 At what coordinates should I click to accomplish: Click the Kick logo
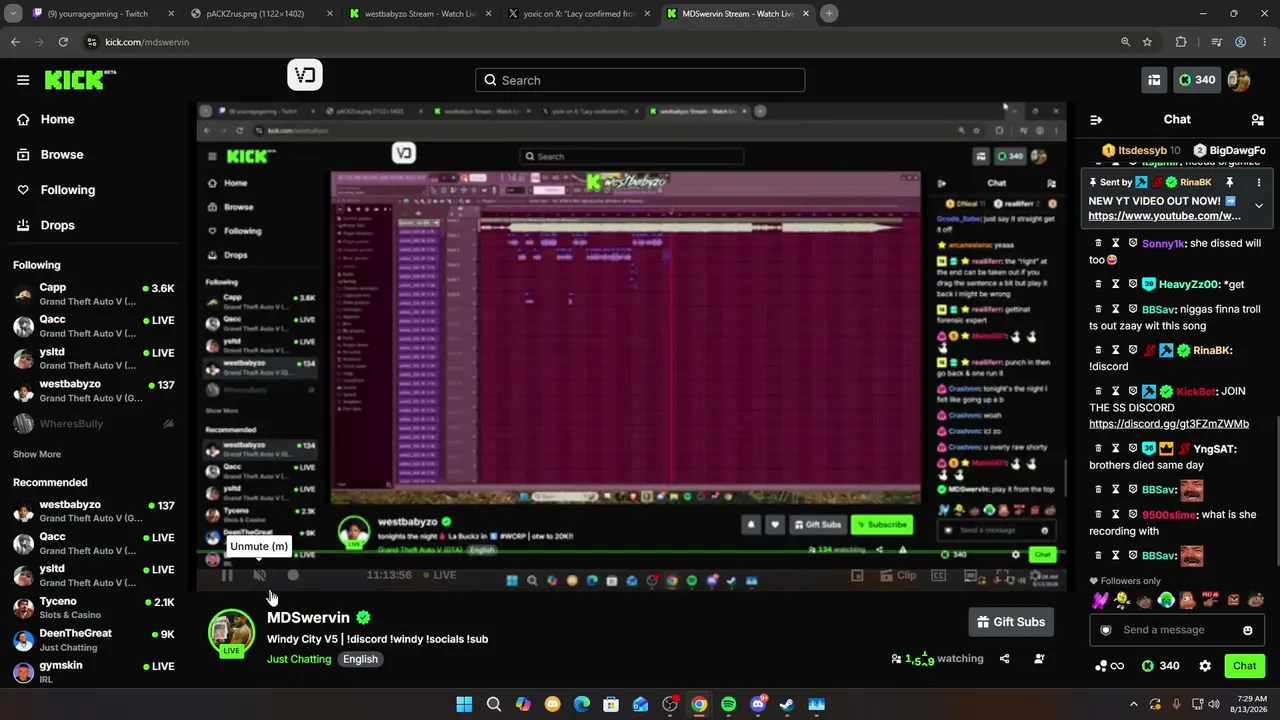(x=80, y=80)
